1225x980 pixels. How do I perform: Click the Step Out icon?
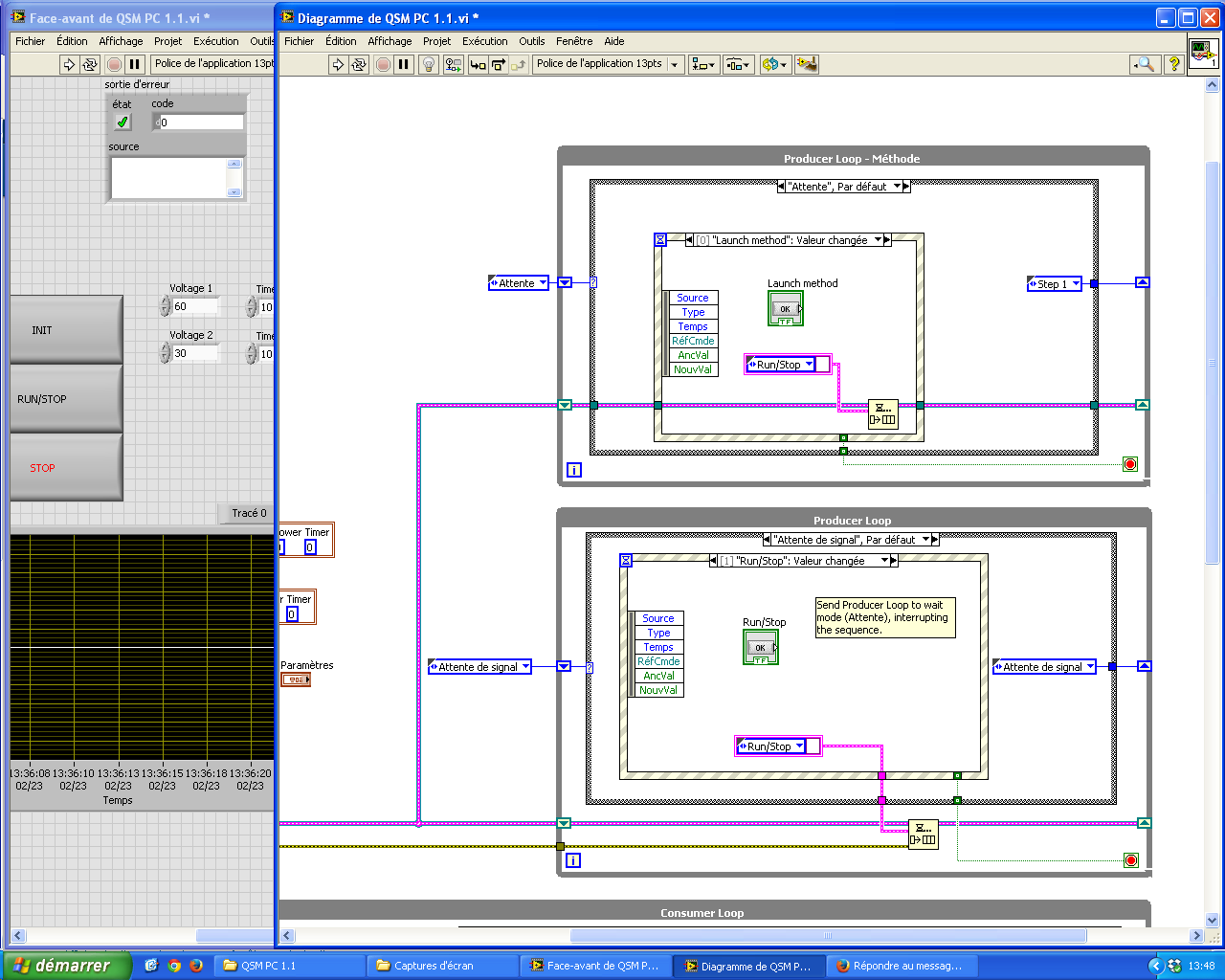pos(519,64)
